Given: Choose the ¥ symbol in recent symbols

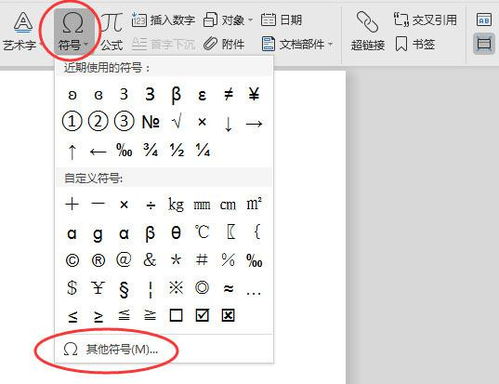Looking at the screenshot, I should (254, 95).
